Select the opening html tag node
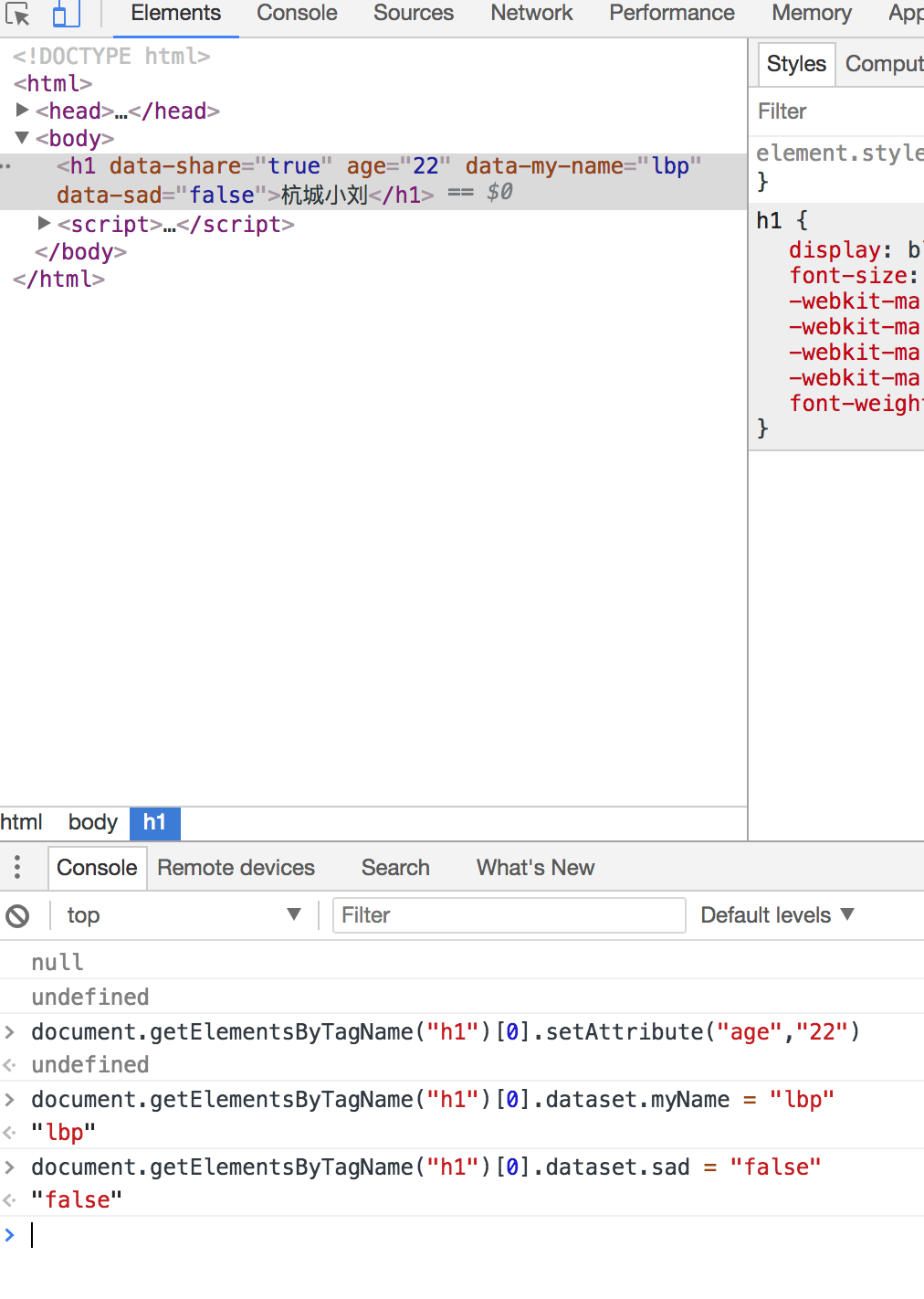The image size is (924, 1299). [x=53, y=83]
